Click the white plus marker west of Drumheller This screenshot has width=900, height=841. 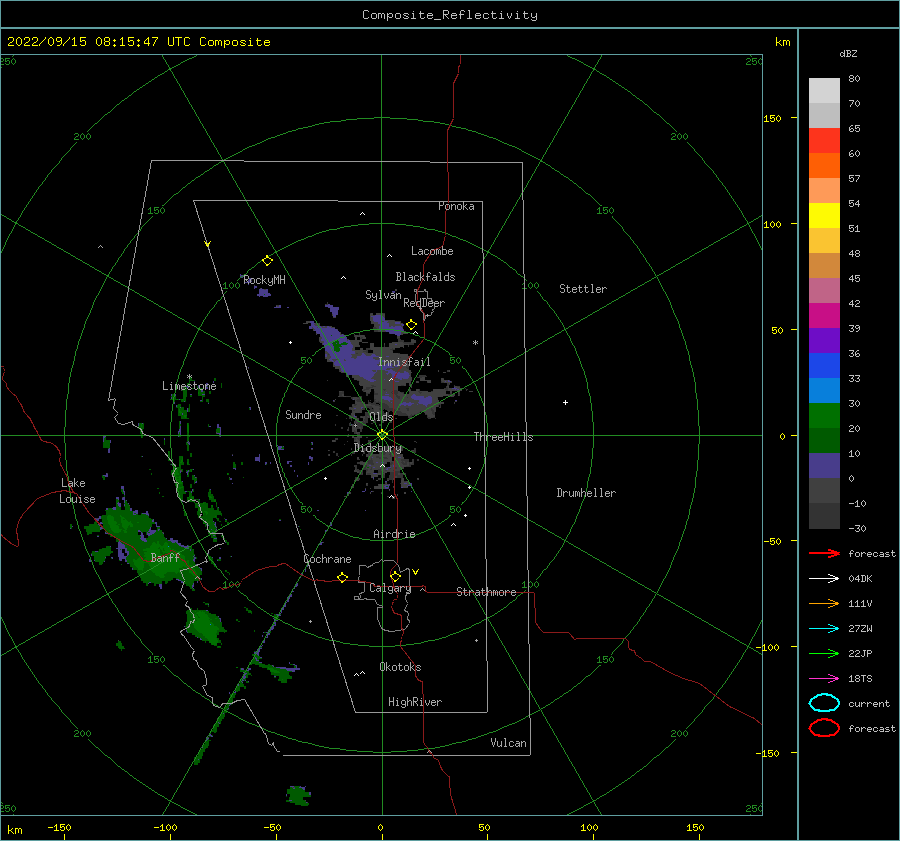(x=565, y=402)
